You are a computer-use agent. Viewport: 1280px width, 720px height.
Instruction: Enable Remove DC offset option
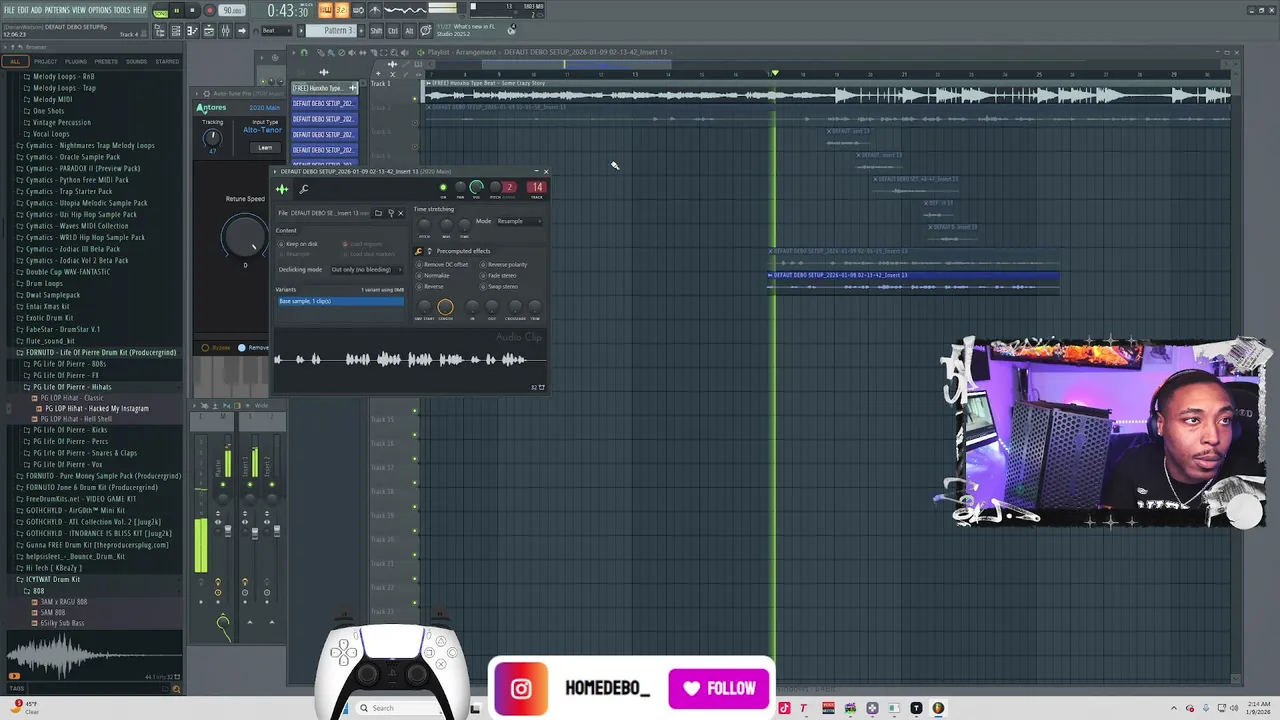419,265
